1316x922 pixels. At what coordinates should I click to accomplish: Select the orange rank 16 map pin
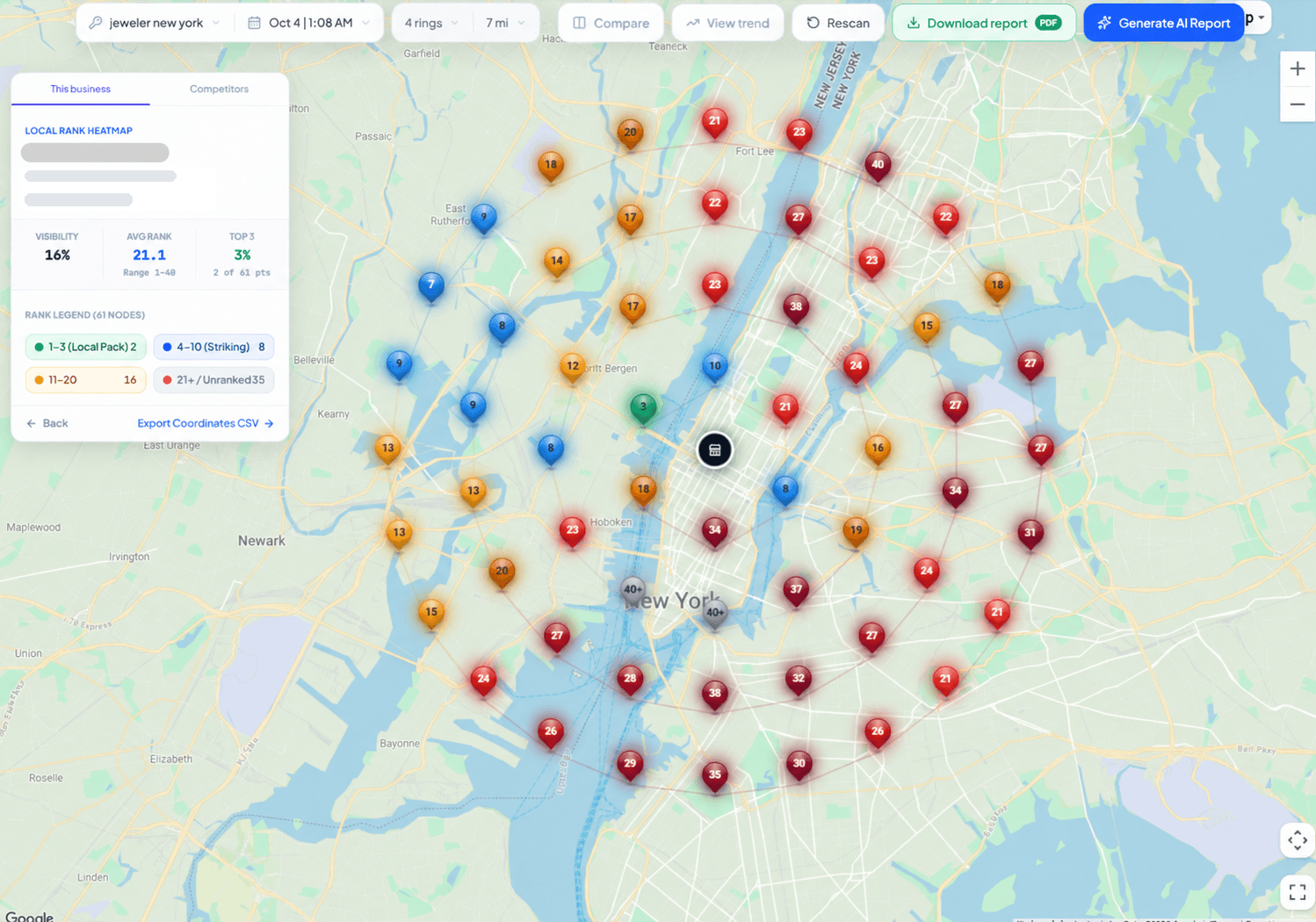click(x=878, y=450)
